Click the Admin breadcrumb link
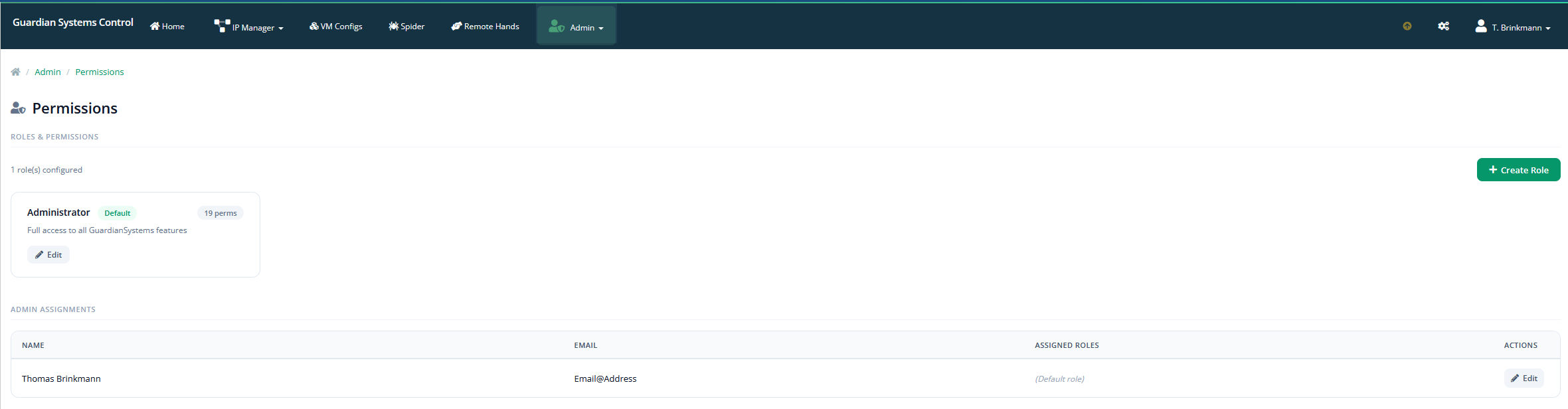Image resolution: width=1568 pixels, height=409 pixels. [x=48, y=72]
